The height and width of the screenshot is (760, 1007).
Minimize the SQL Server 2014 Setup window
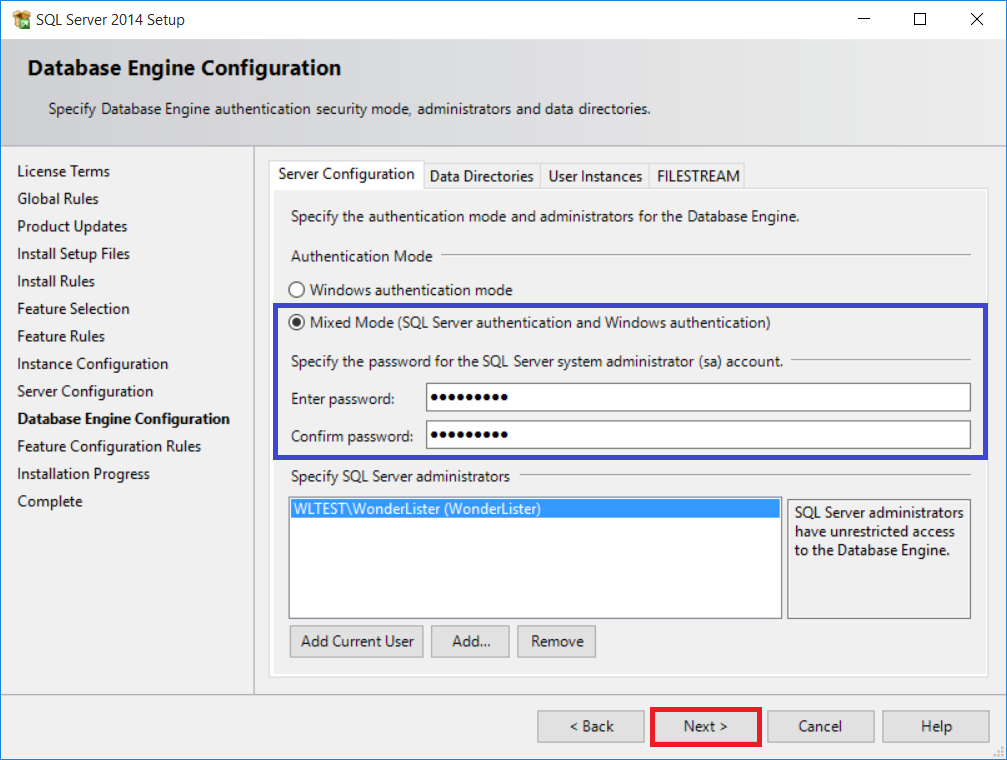pyautogui.click(x=864, y=19)
